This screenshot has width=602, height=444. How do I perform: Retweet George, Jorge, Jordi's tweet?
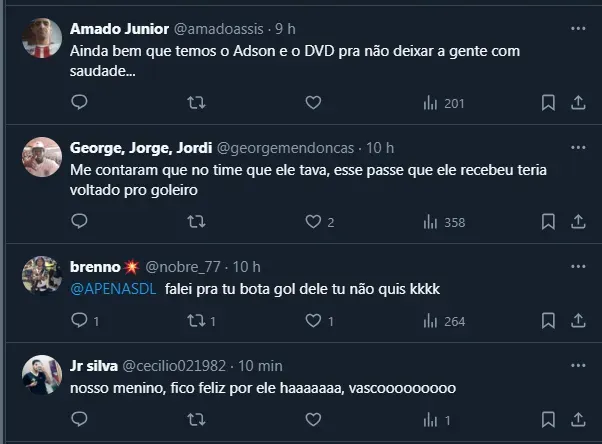coord(197,222)
